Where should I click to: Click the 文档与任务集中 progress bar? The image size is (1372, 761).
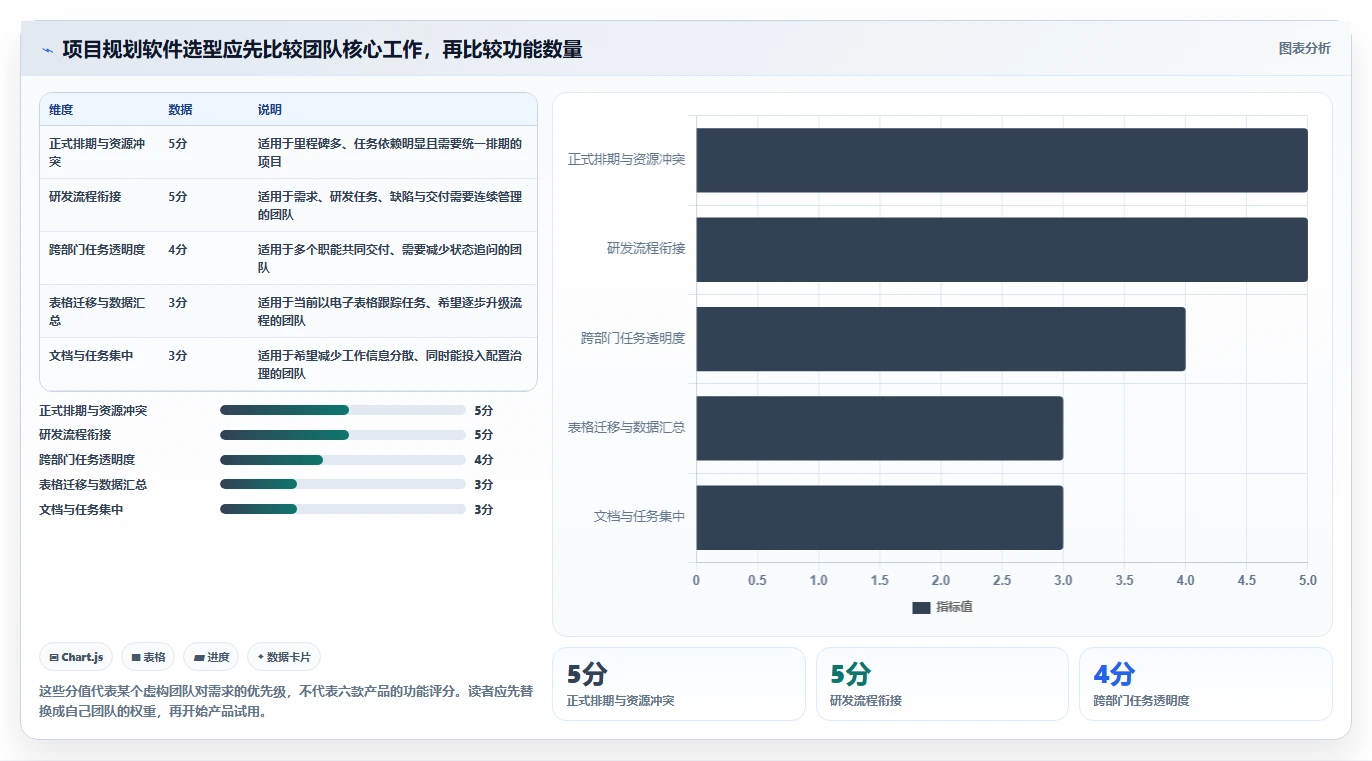[343, 509]
